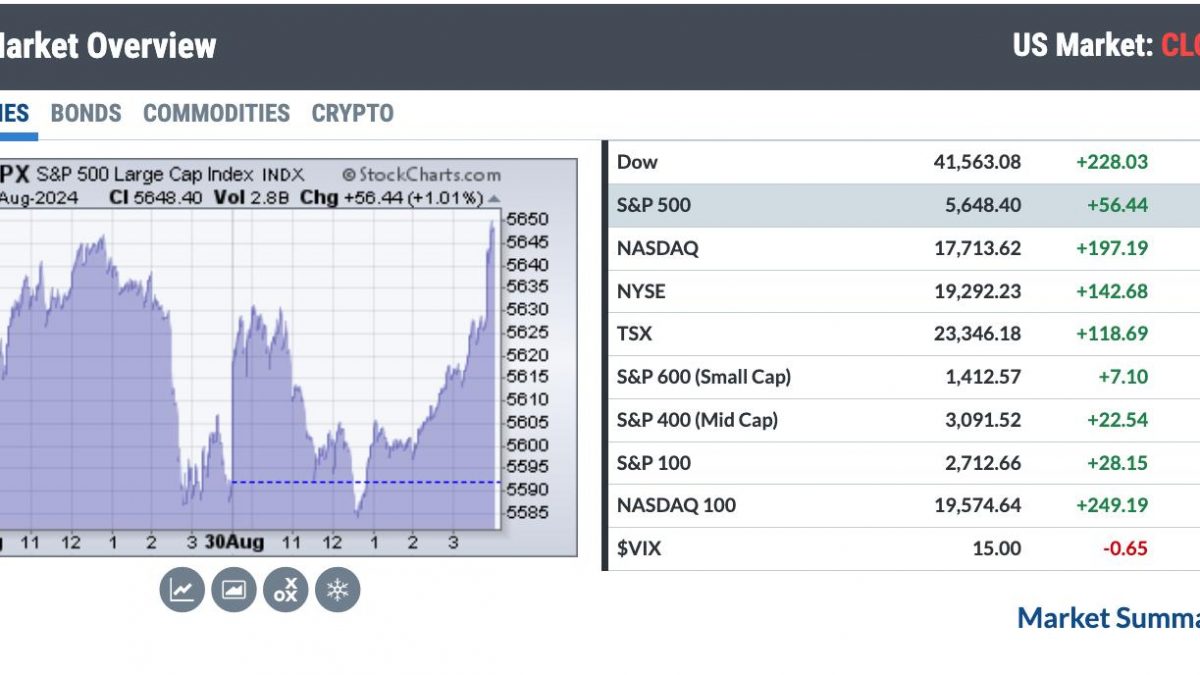The image size is (1200, 675).
Task: Click the TSX change +118.69
Action: point(1112,334)
